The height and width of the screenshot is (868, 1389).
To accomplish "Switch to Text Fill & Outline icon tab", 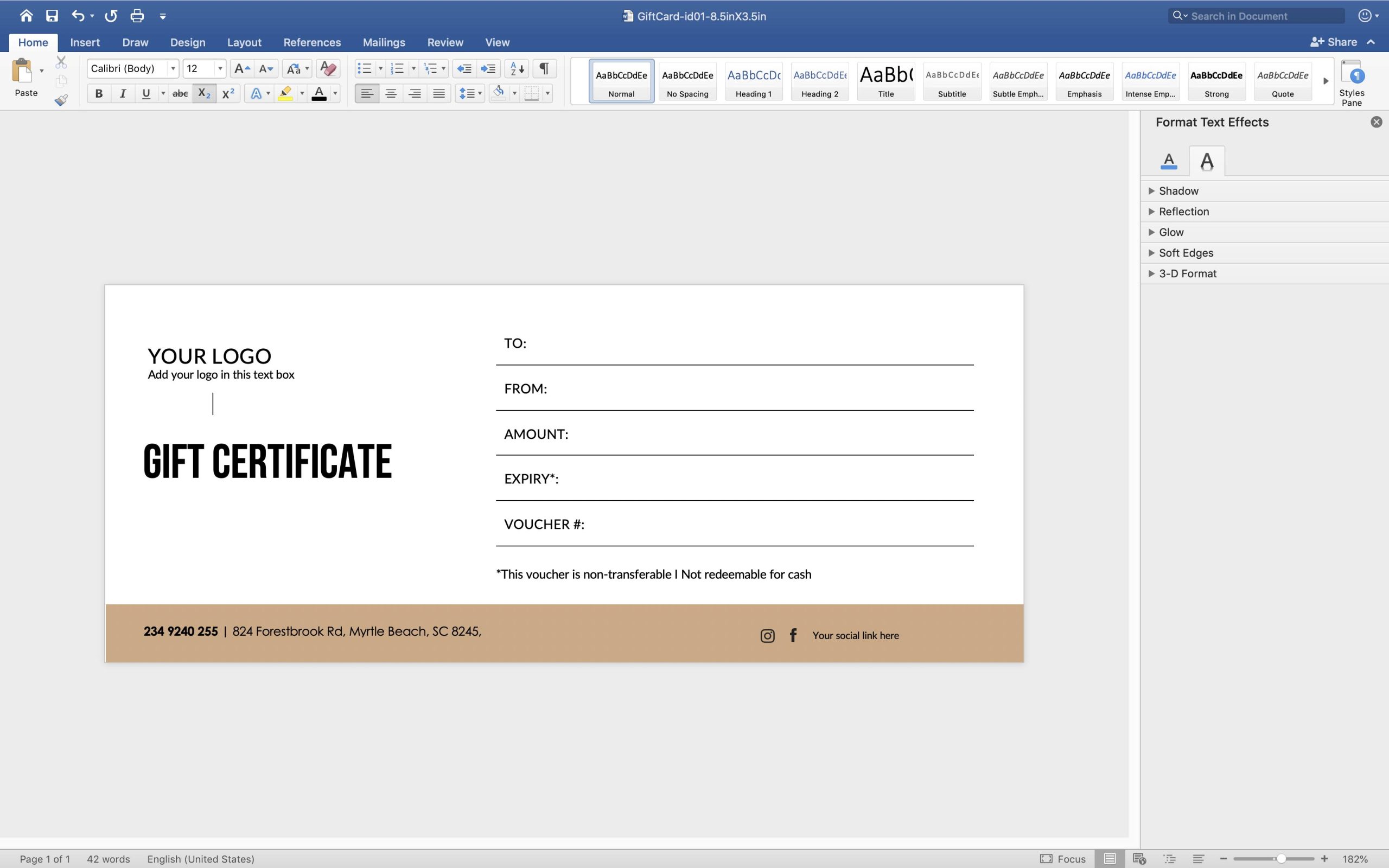I will point(1169,161).
